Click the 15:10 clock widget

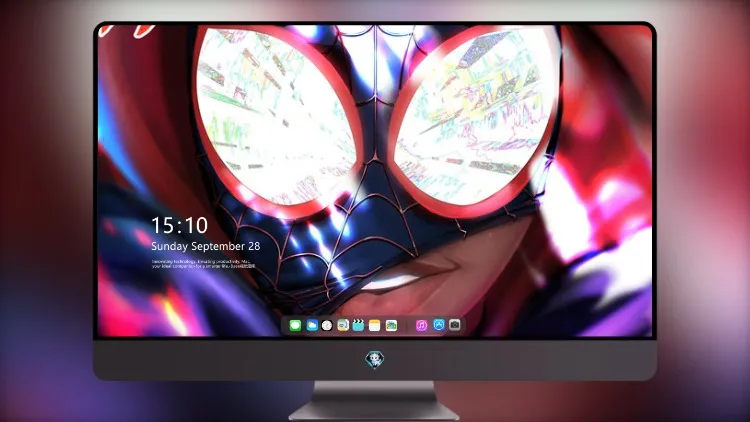pyautogui.click(x=179, y=225)
